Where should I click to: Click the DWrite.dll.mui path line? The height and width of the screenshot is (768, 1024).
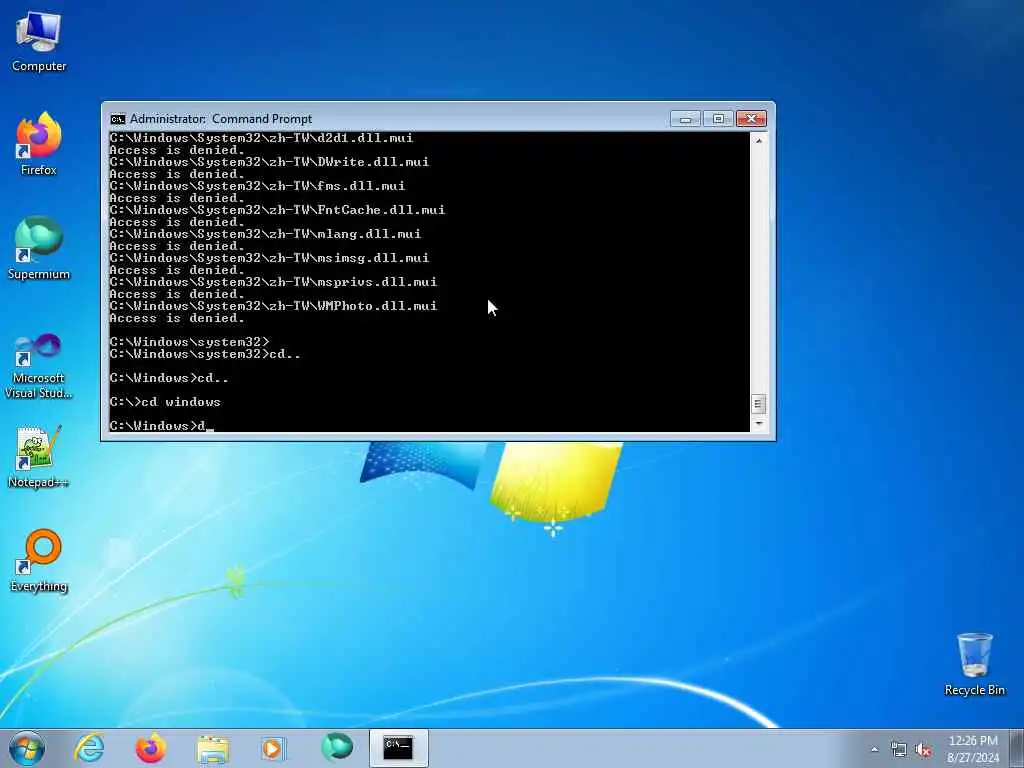click(x=269, y=162)
